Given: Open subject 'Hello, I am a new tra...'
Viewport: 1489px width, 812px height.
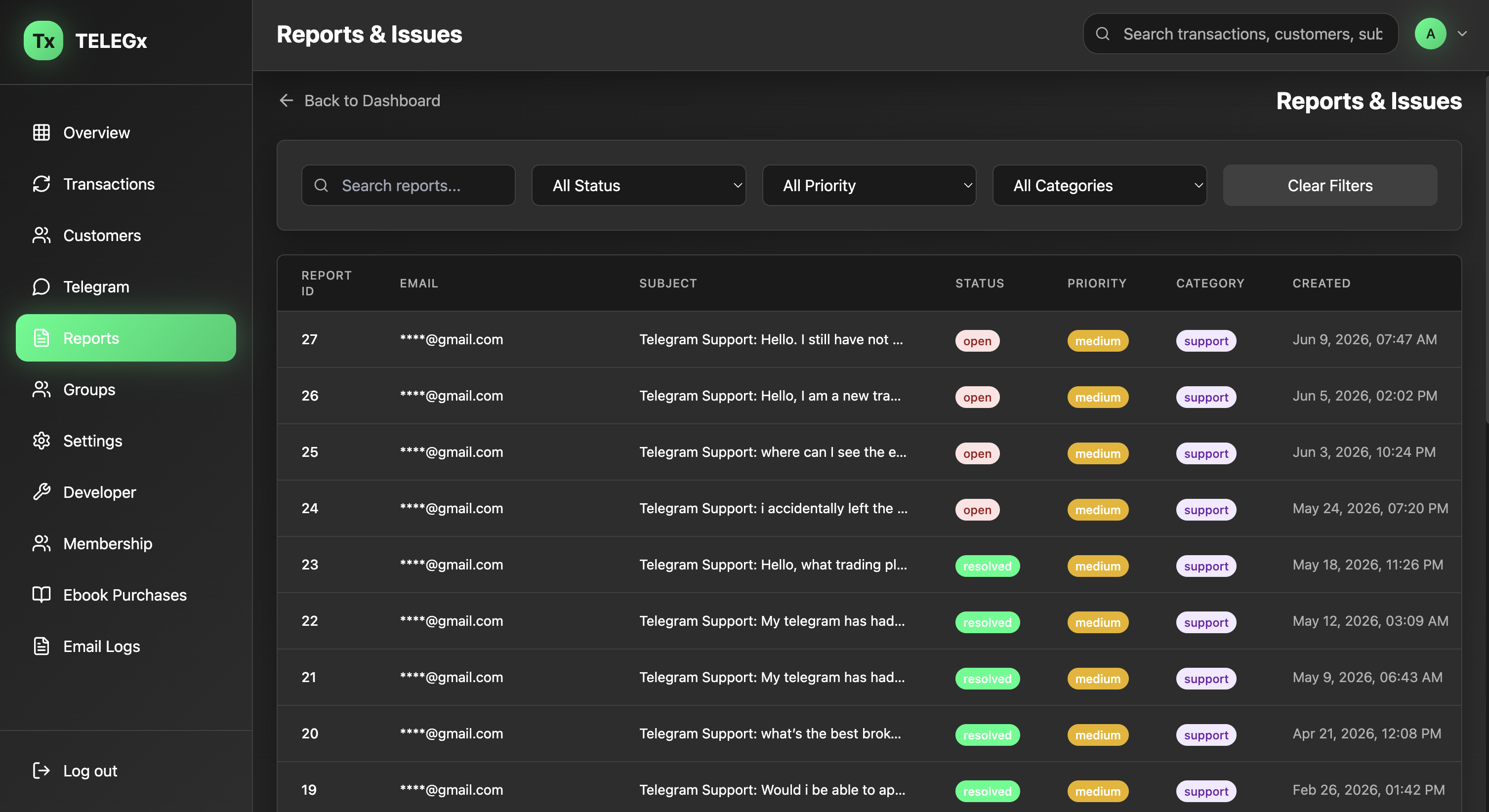Looking at the screenshot, I should tap(770, 395).
